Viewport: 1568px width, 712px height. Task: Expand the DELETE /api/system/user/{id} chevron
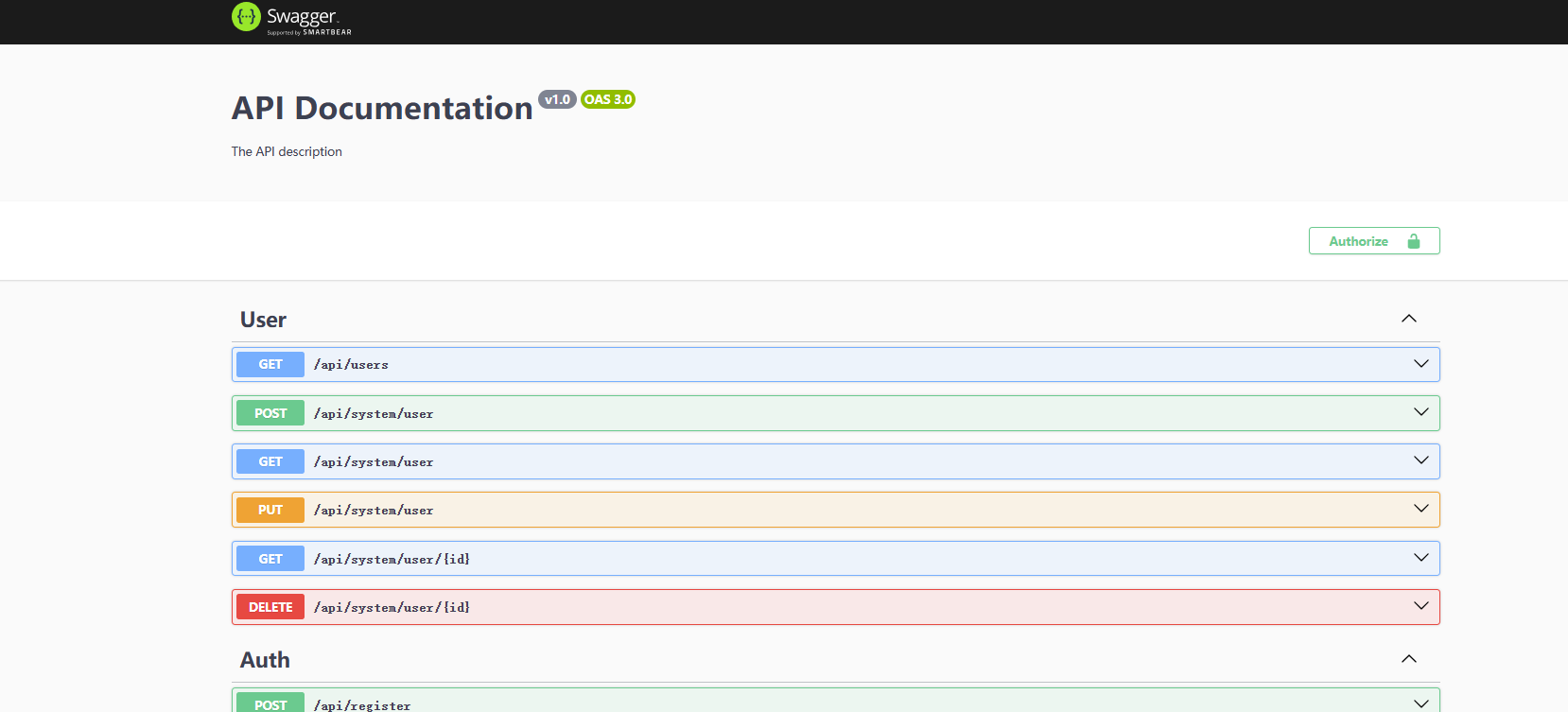pos(1420,606)
